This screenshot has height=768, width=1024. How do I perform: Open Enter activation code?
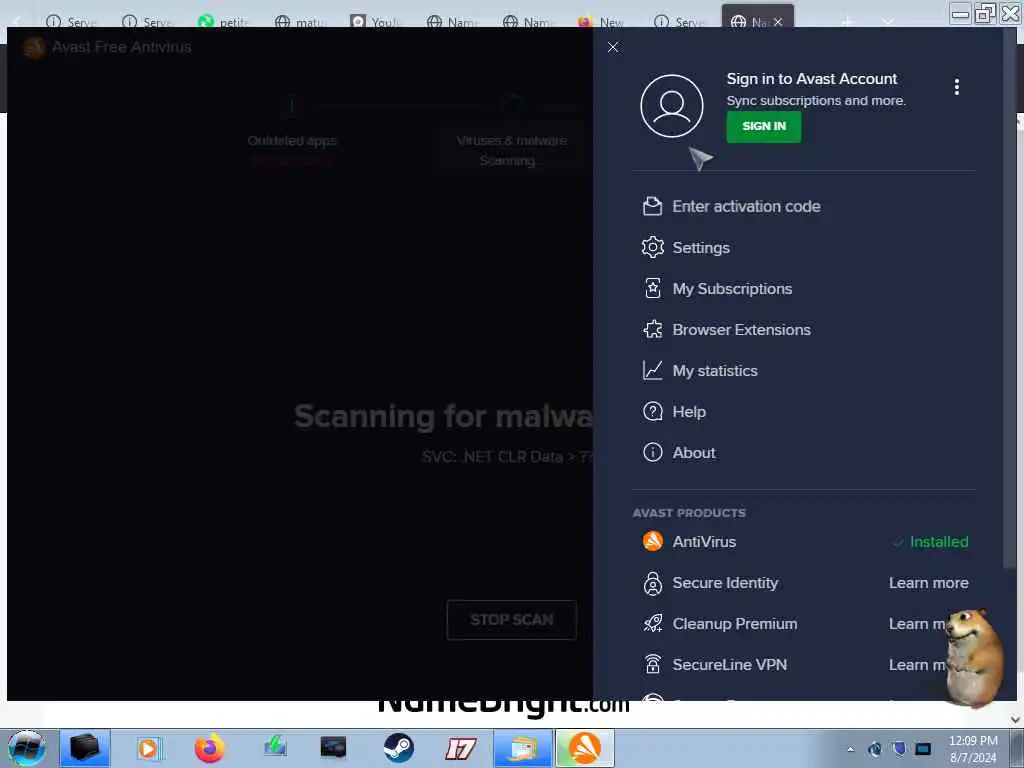coord(746,206)
